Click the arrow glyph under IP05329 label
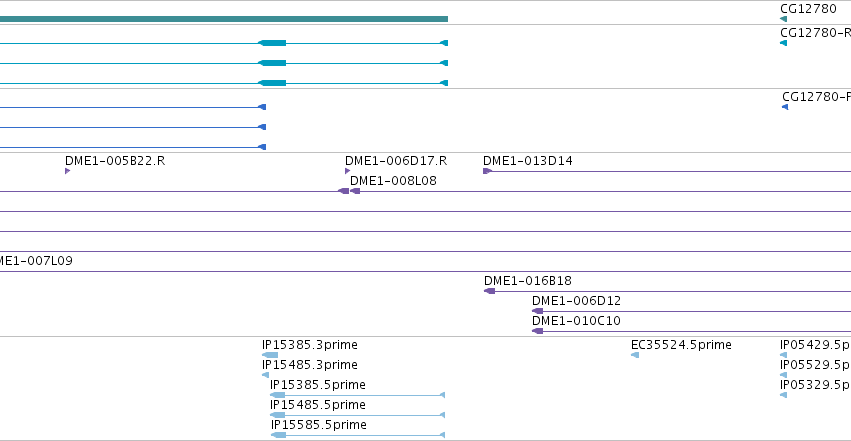 coord(783,395)
